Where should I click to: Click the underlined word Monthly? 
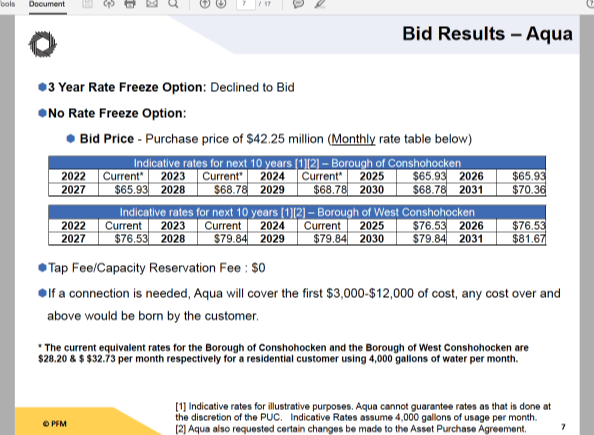click(x=353, y=139)
